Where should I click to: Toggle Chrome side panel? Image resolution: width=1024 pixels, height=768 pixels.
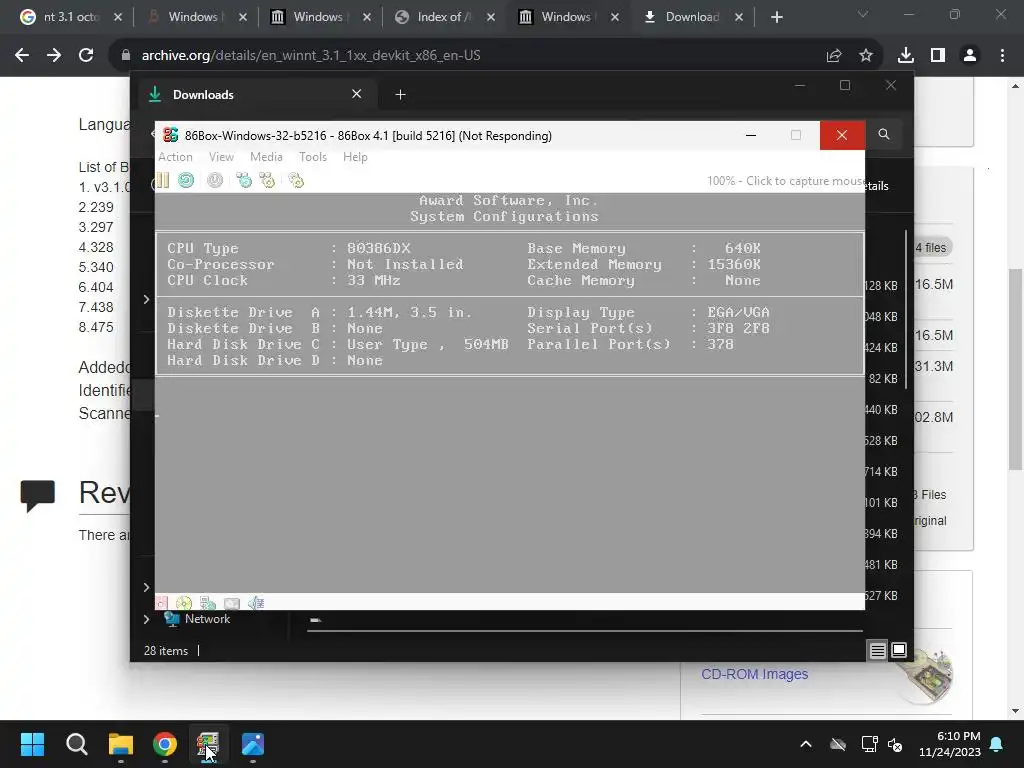(x=938, y=56)
